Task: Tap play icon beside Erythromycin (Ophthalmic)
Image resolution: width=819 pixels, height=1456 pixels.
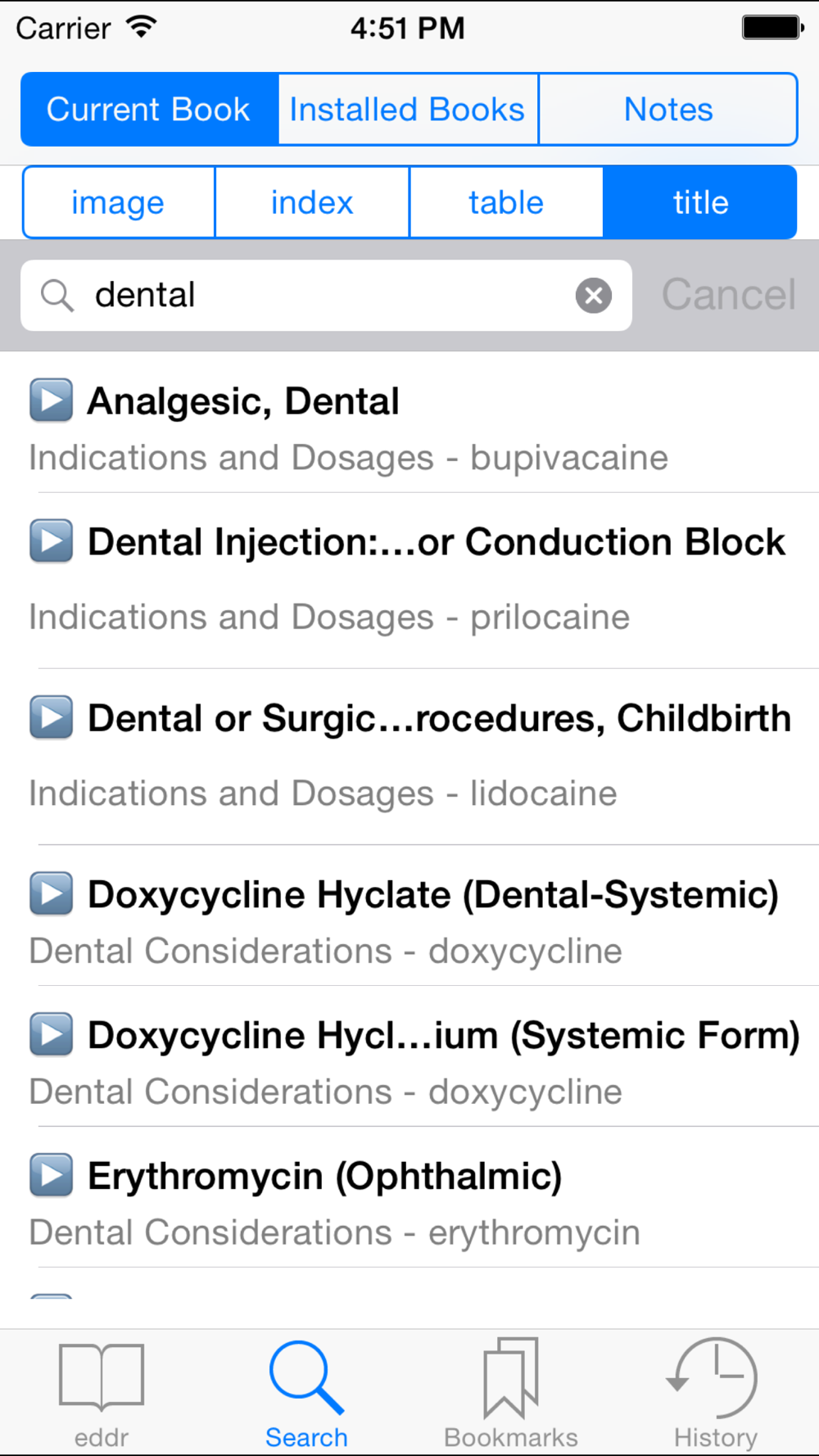Action: tap(52, 1175)
